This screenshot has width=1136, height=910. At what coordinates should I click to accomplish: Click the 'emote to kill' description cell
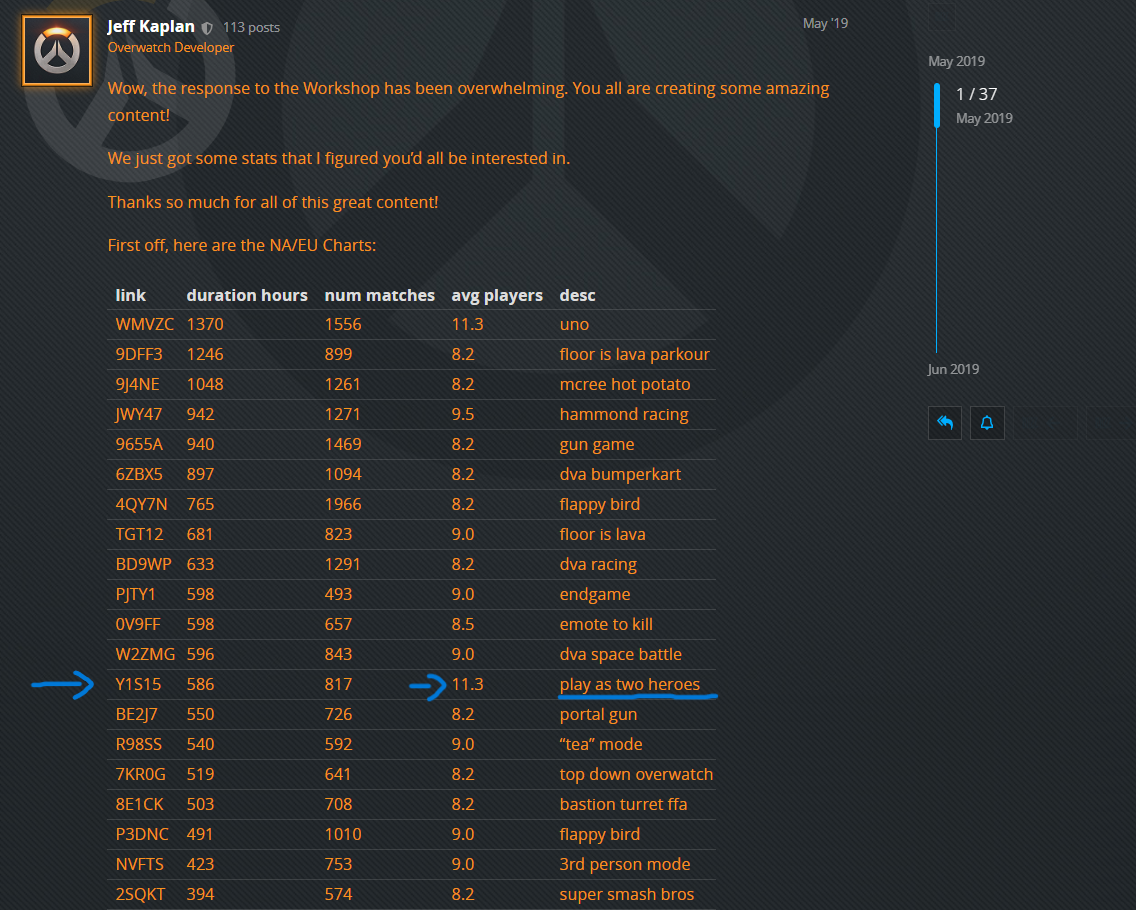tap(606, 625)
